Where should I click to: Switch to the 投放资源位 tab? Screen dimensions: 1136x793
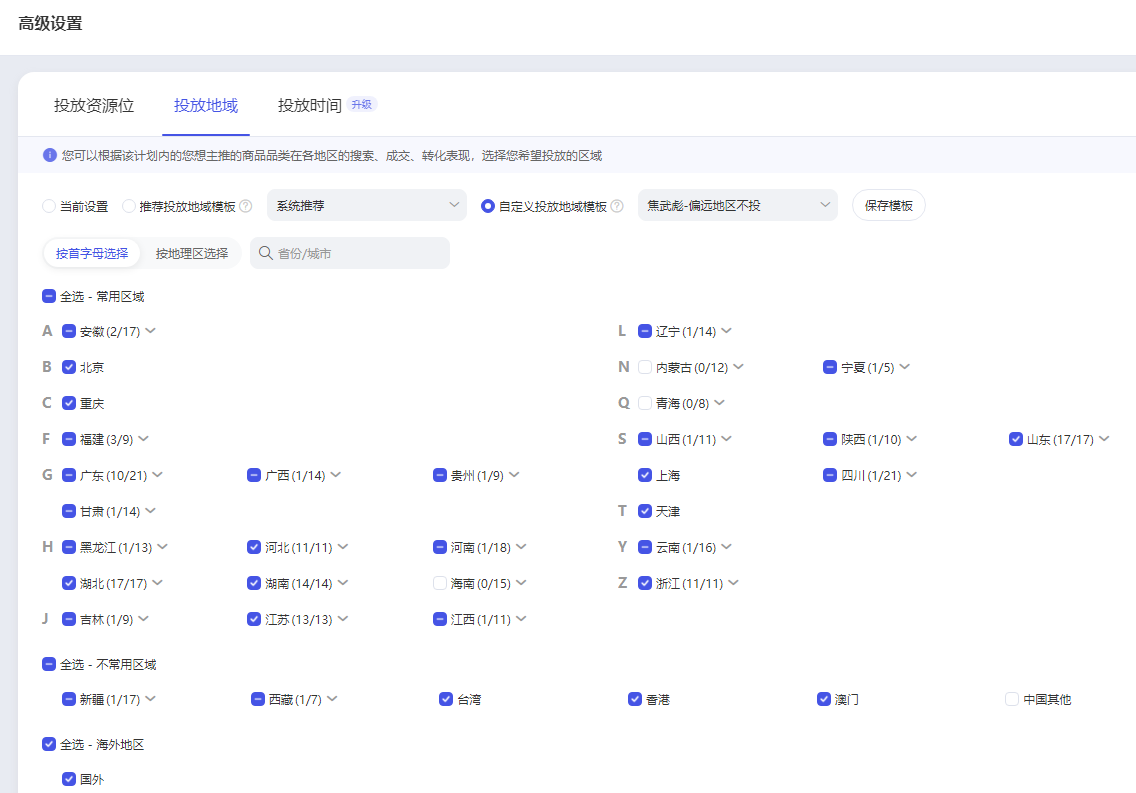point(94,105)
